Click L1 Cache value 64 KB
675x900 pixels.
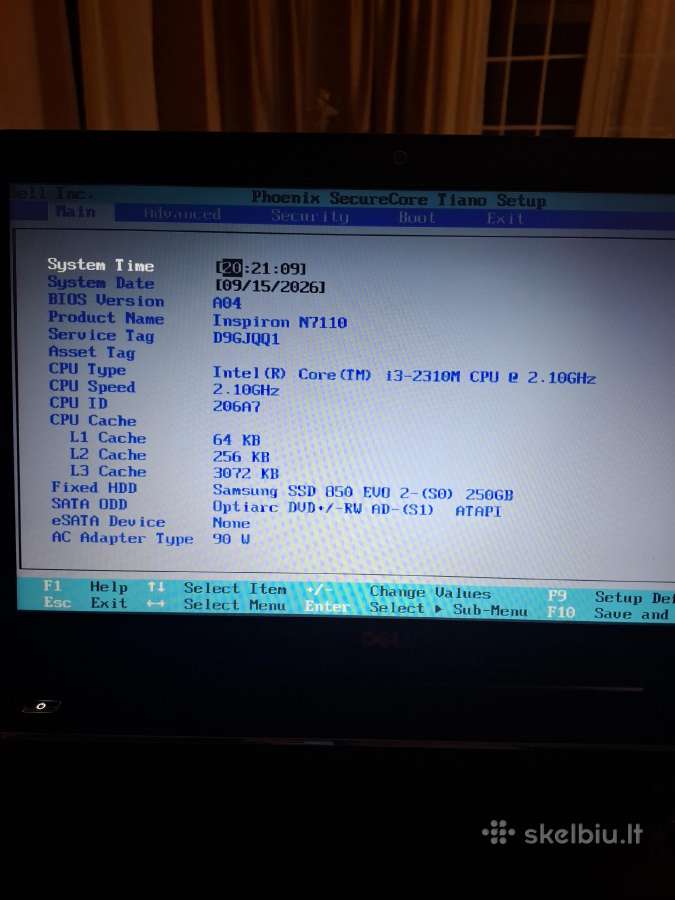point(236,440)
